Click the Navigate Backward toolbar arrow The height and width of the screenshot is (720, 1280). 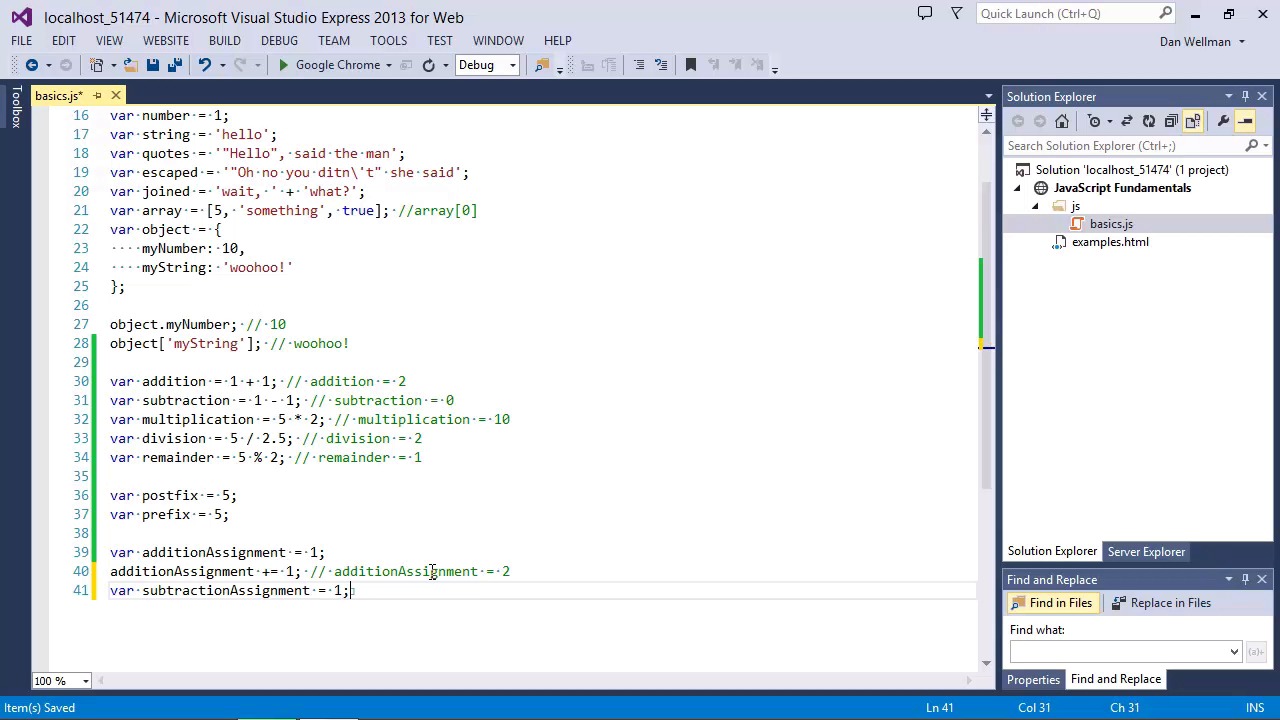31,65
